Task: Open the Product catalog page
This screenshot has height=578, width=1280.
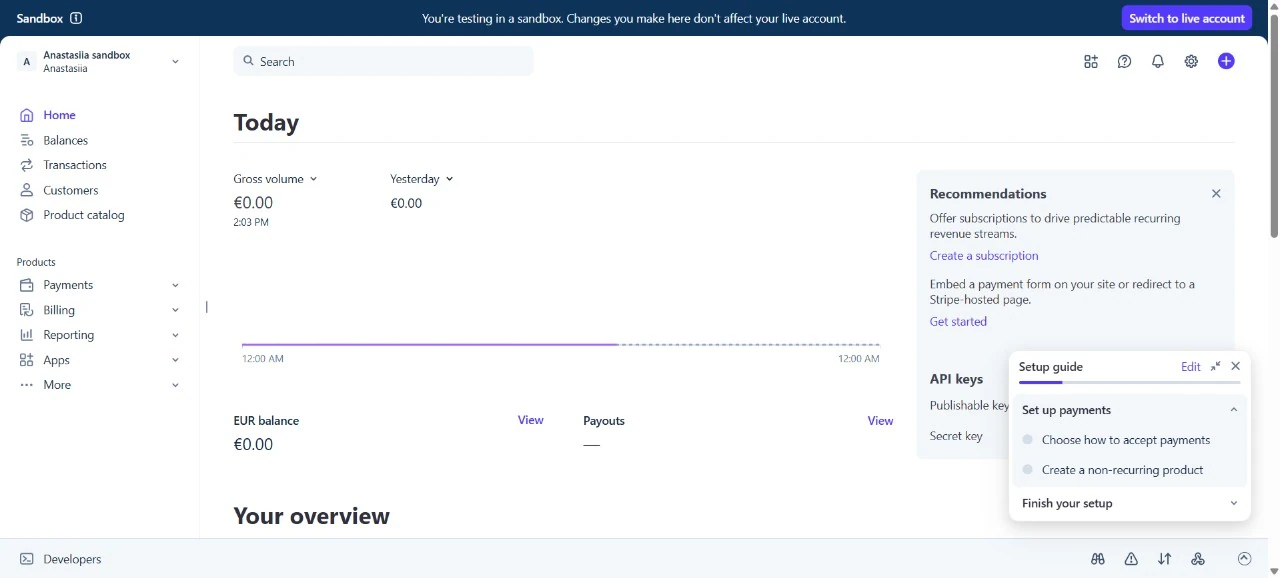Action: click(84, 215)
